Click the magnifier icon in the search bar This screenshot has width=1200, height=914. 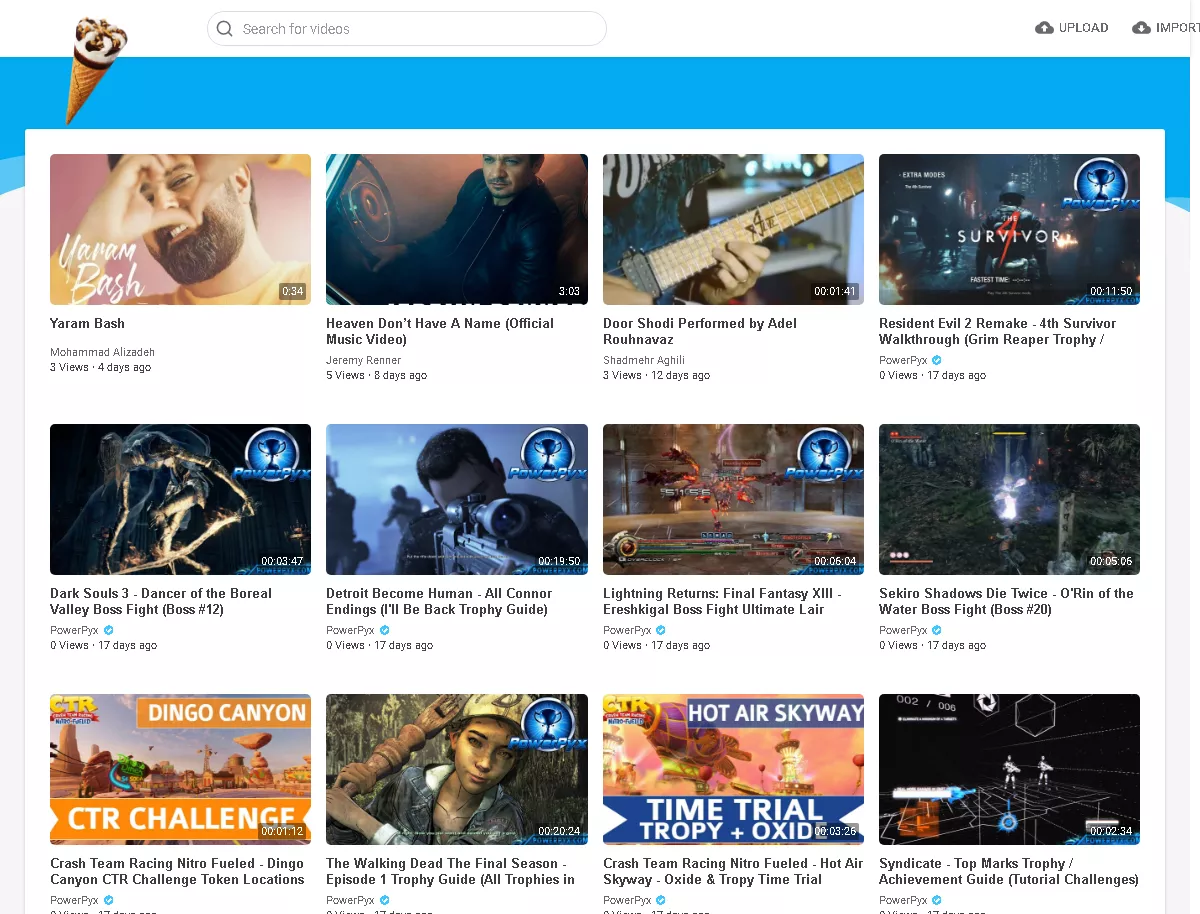tap(225, 29)
